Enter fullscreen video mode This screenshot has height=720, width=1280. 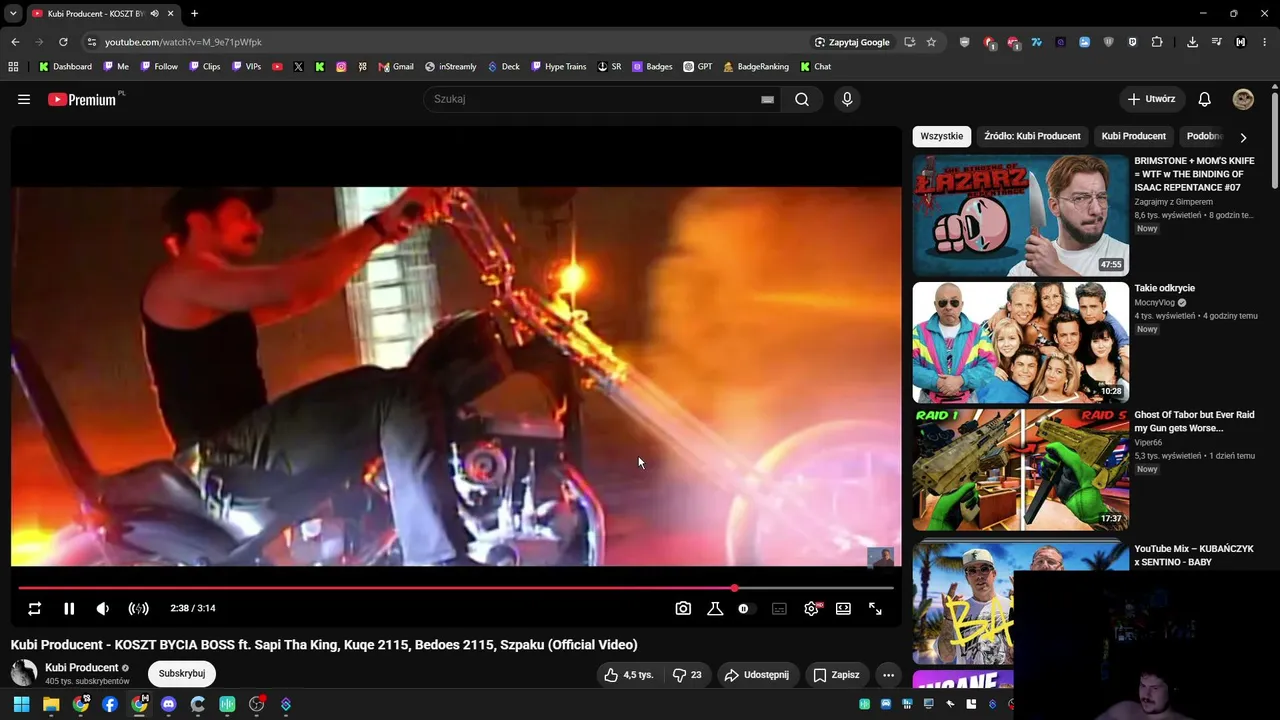(875, 608)
